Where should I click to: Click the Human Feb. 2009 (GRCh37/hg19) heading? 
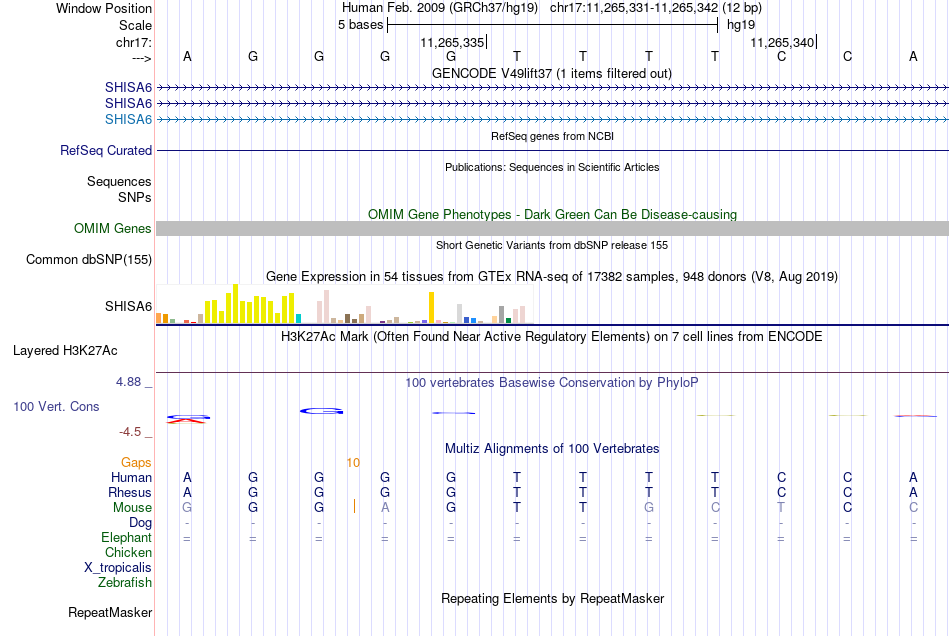pos(440,8)
